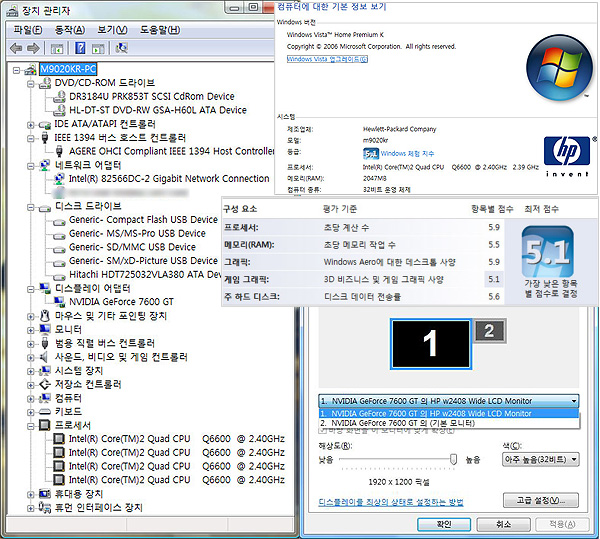
Task: Click the IEEE 1394 버스 호스트 컨트롤러 icon
Action: point(45,138)
